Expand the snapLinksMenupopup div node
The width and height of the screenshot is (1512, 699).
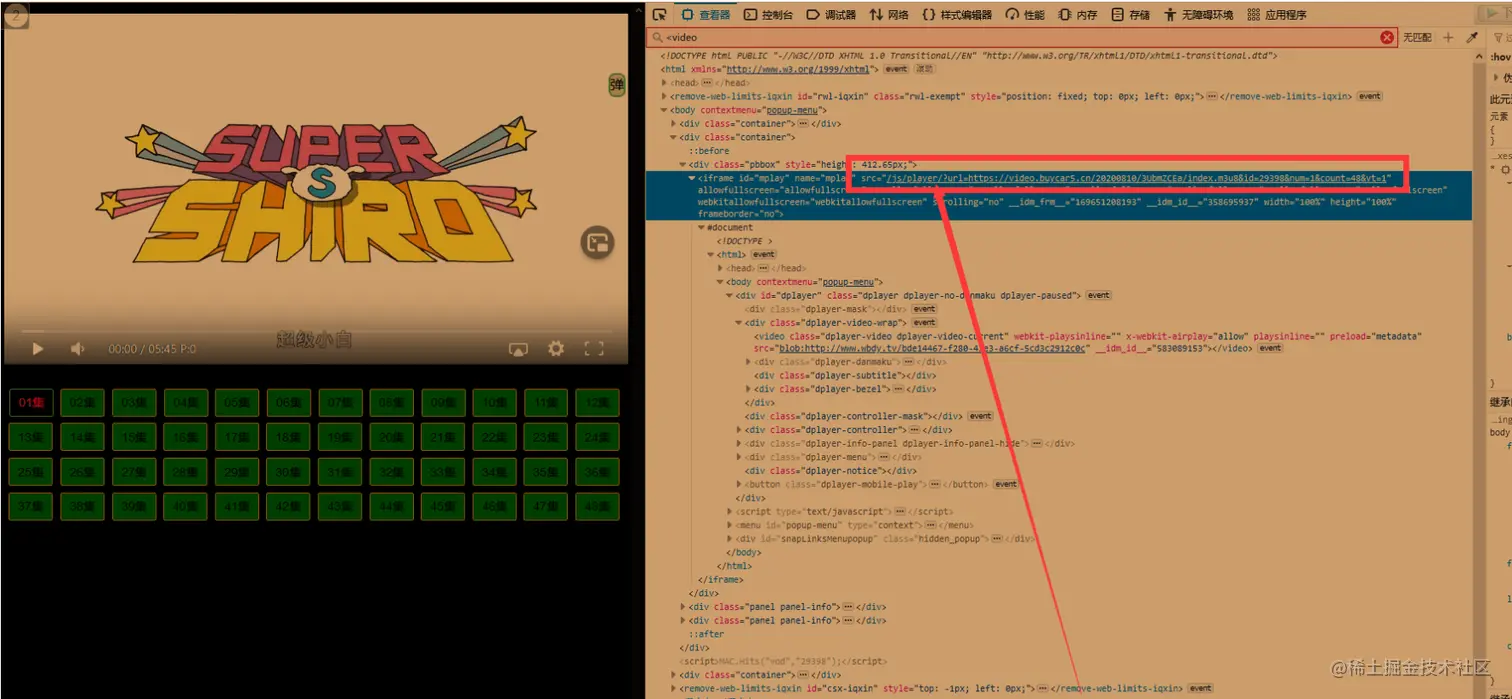[x=729, y=538]
